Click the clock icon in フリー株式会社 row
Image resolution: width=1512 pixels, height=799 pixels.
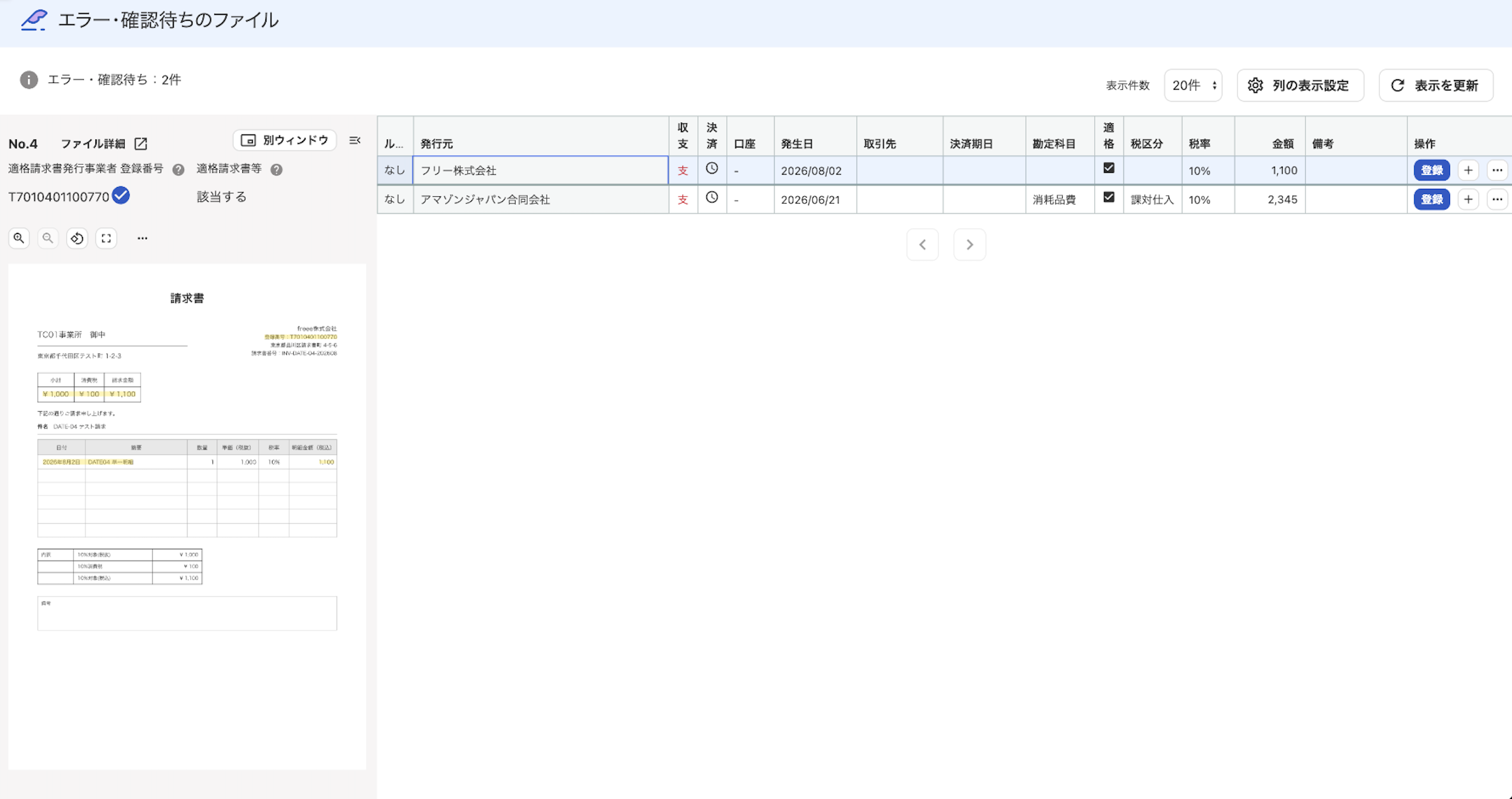tap(712, 168)
